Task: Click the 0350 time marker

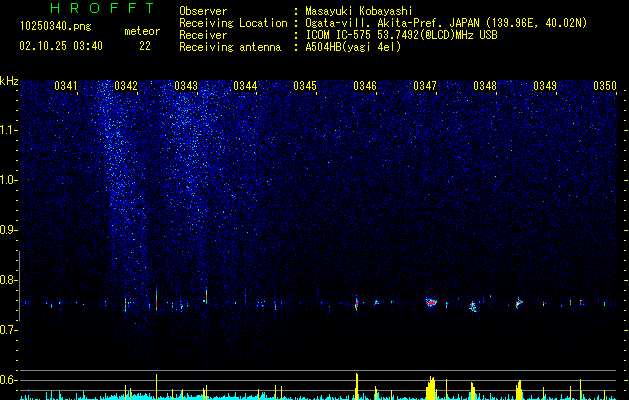Action: tap(605, 86)
